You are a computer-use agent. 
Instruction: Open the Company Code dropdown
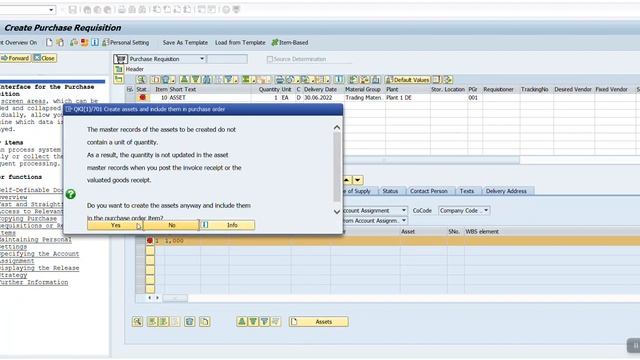pyautogui.click(x=486, y=211)
